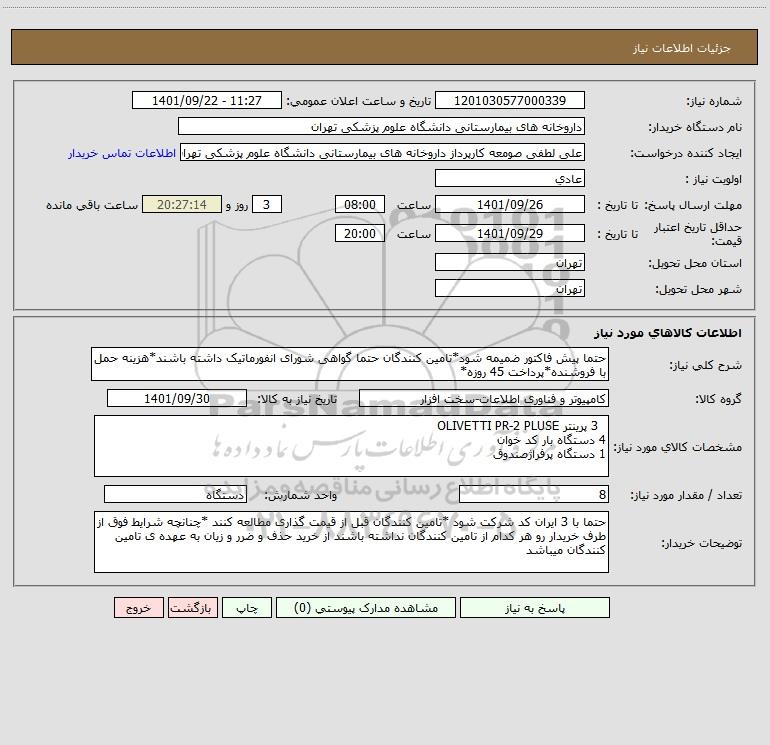
Task: Click the line 1 دستگاه پرفراژصندوق
Action: point(549,454)
